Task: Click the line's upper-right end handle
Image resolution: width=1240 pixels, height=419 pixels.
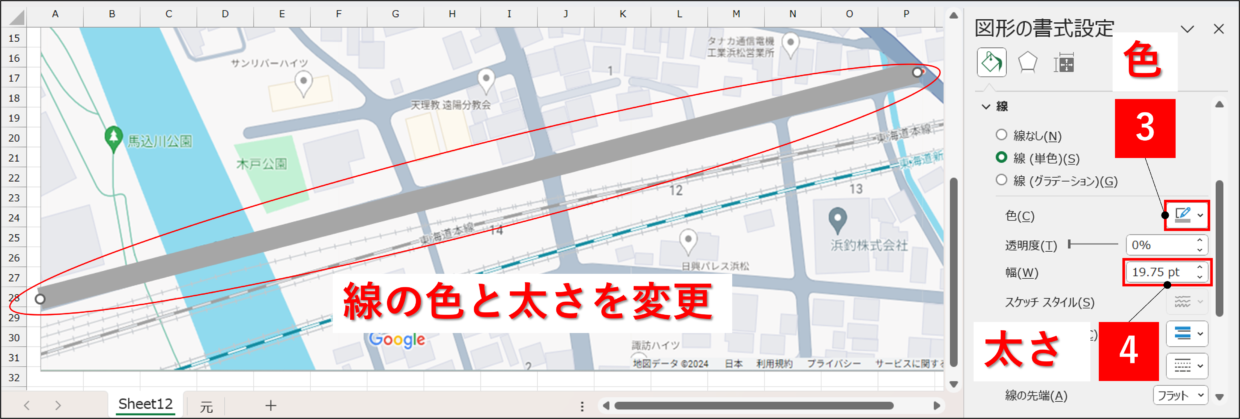Action: [x=918, y=72]
